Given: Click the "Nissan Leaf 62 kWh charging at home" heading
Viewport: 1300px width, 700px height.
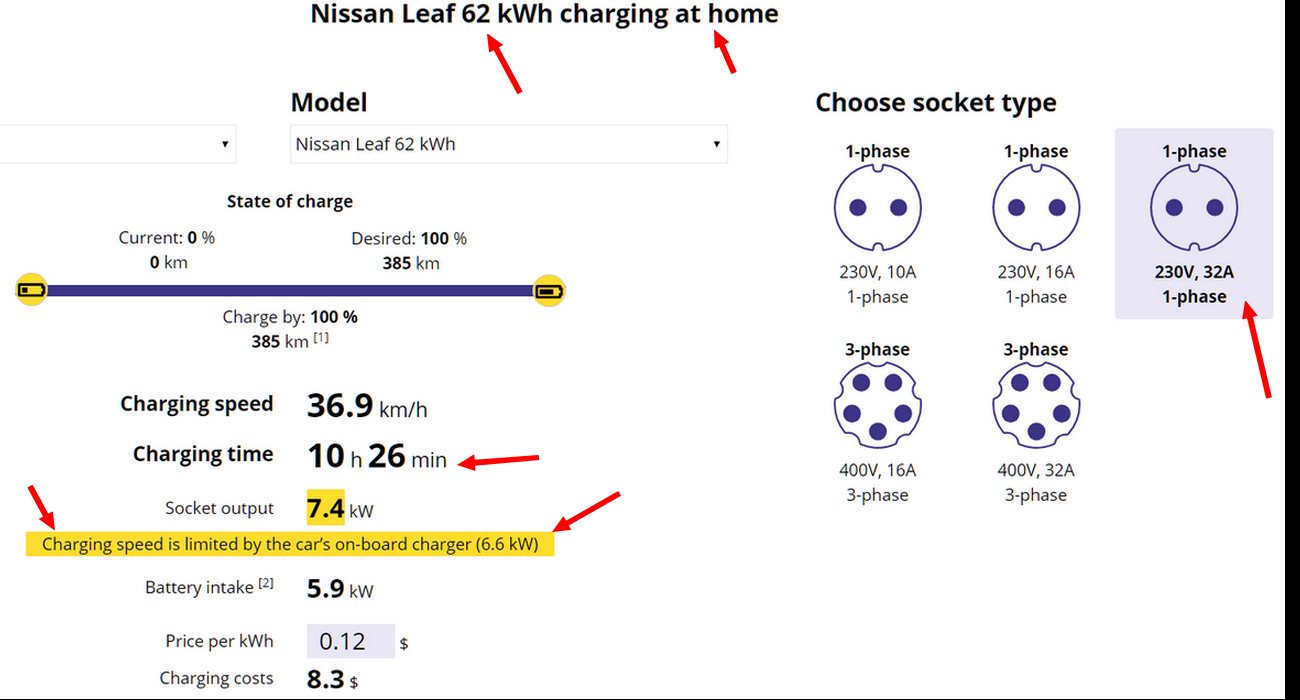Looking at the screenshot, I should (x=544, y=14).
